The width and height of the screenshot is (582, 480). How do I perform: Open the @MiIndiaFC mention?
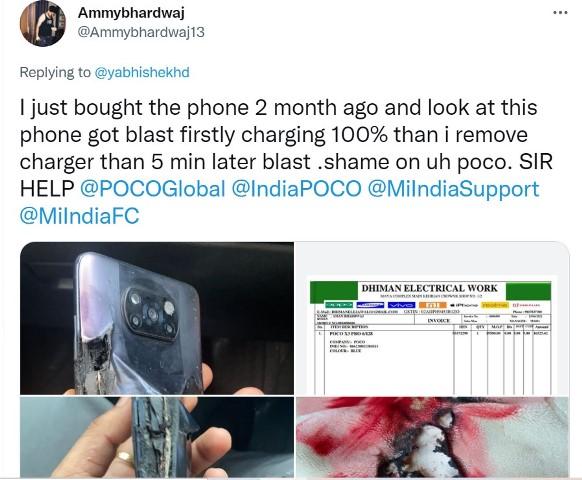pyautogui.click(x=79, y=216)
